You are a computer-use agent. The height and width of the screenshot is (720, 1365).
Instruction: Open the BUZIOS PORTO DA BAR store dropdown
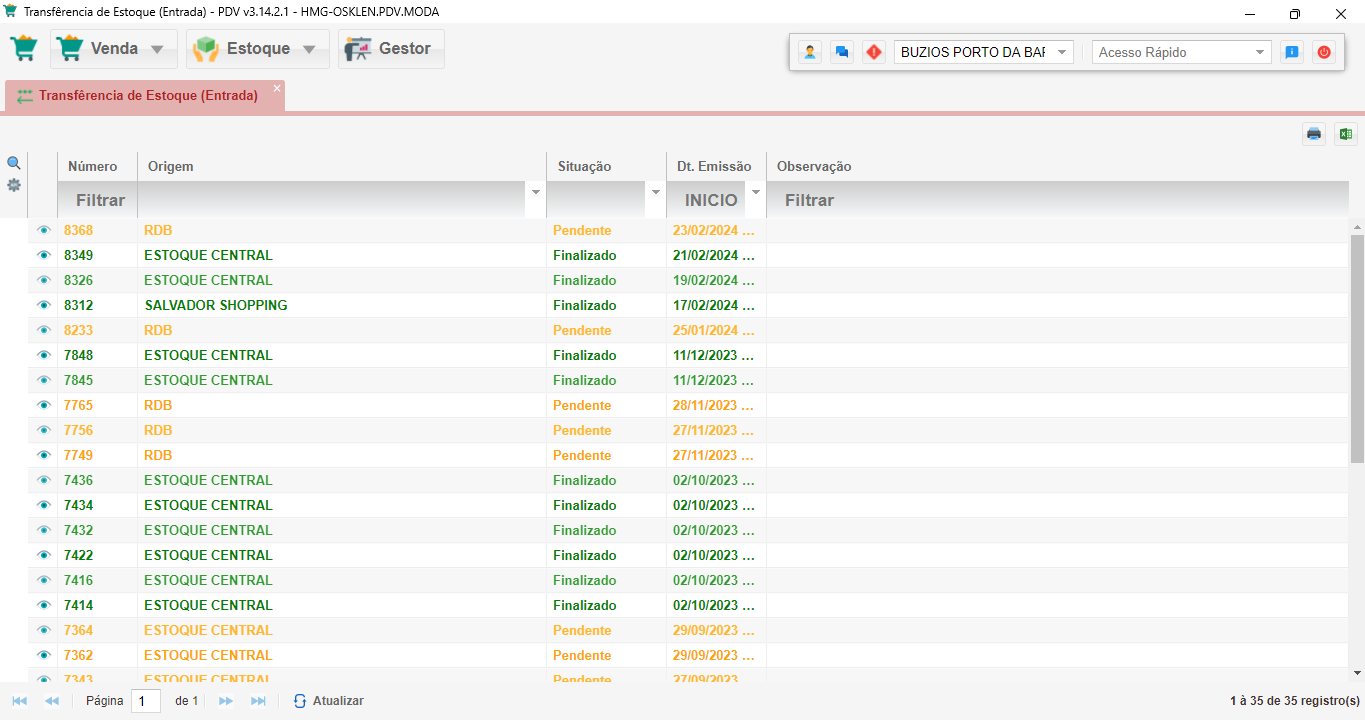click(983, 52)
